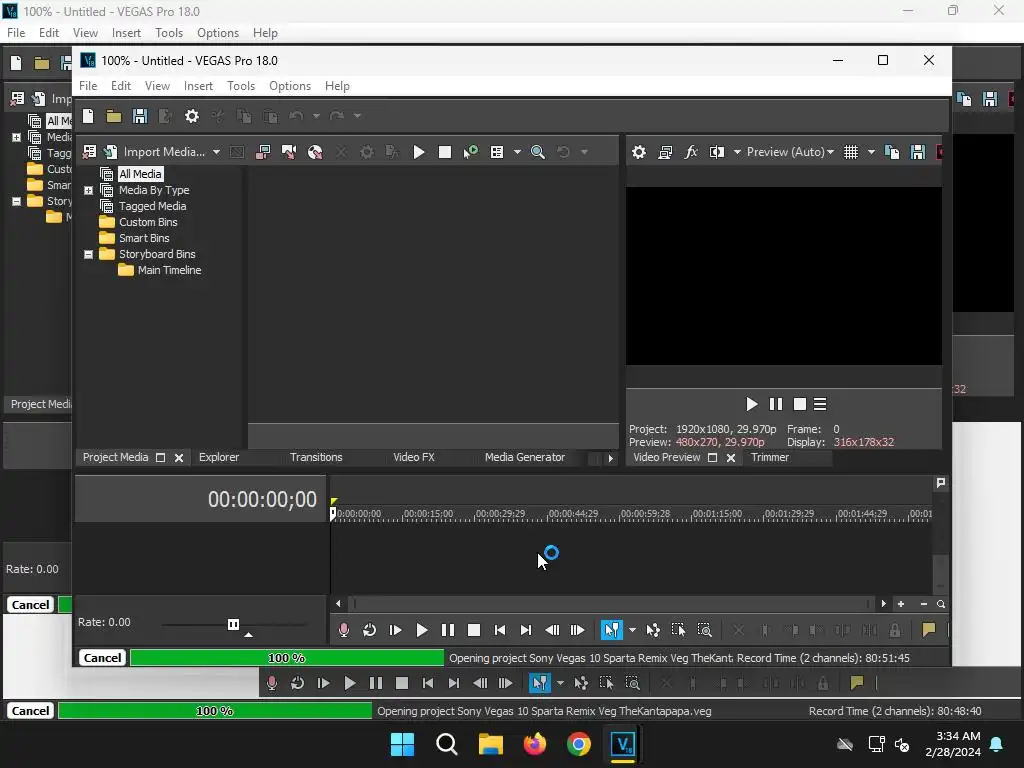
Task: Zoom in timeline with plus button
Action: click(x=901, y=604)
